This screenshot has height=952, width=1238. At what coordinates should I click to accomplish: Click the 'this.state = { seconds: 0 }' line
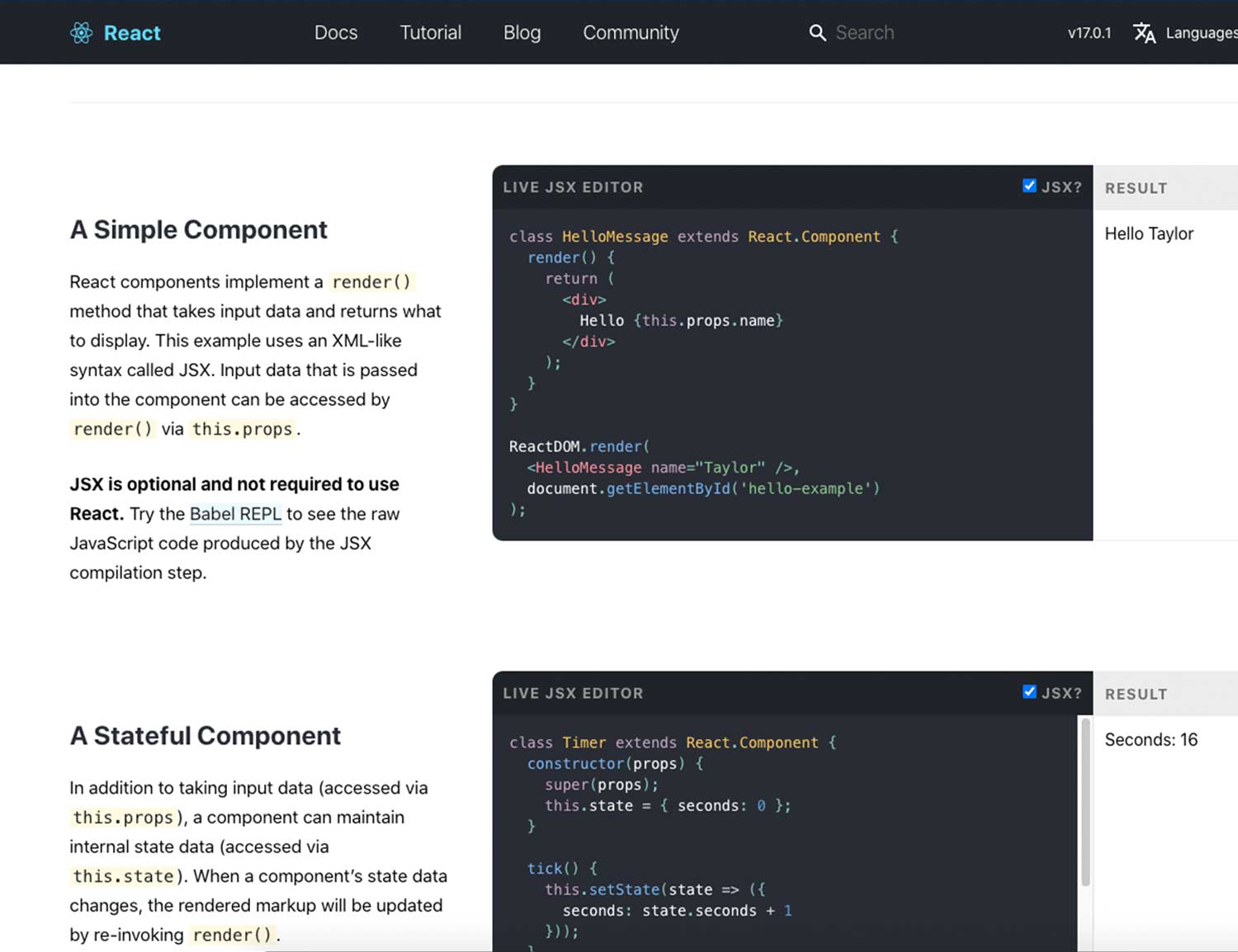pyautogui.click(x=668, y=806)
